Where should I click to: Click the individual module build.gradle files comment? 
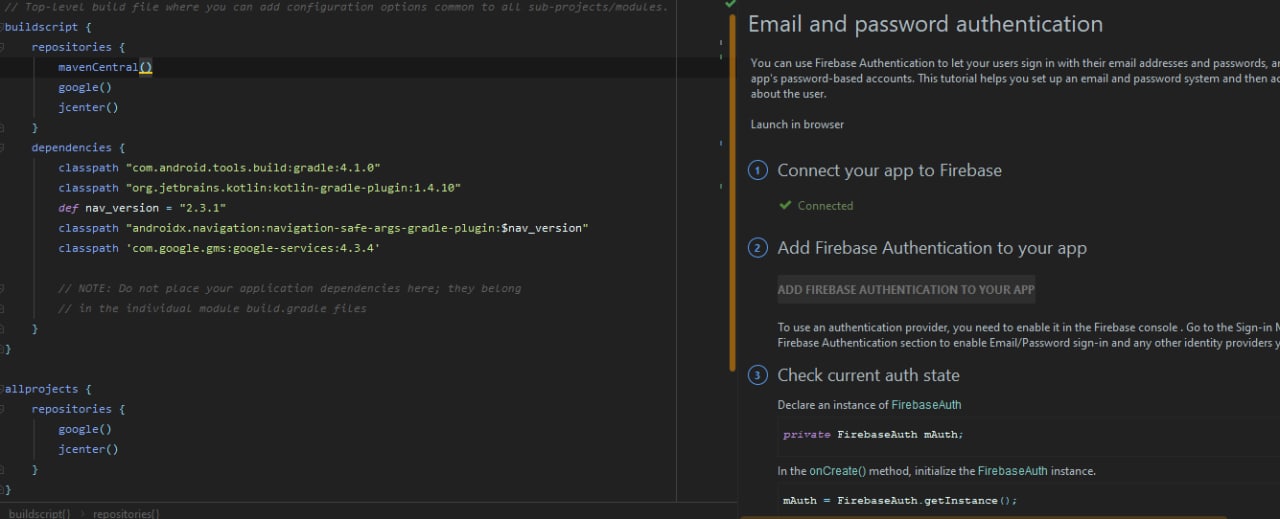212,308
